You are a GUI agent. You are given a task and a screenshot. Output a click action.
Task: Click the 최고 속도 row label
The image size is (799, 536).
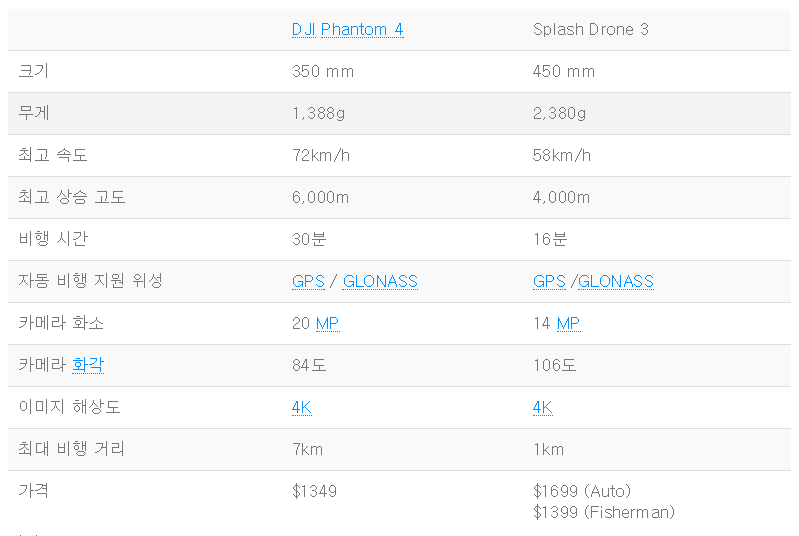(x=53, y=155)
